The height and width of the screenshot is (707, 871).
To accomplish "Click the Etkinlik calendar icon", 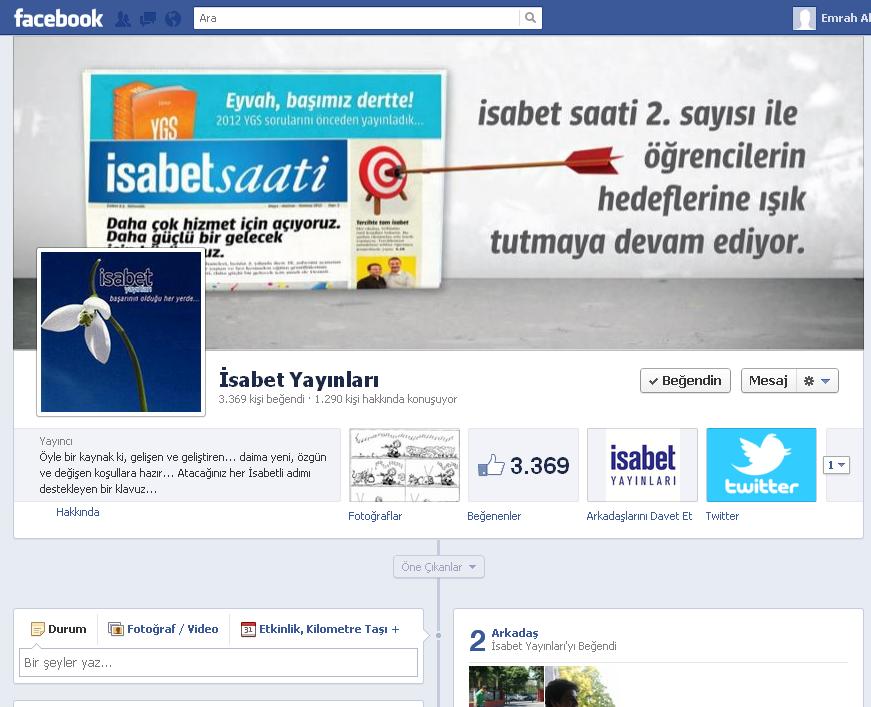I will [248, 629].
